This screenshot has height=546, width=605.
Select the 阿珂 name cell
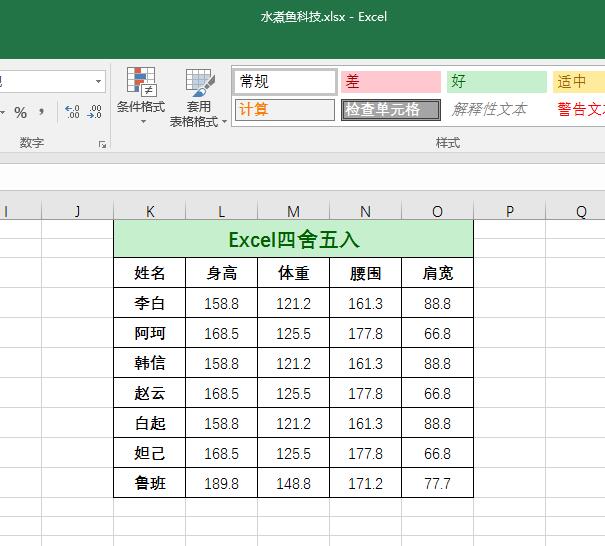150,333
